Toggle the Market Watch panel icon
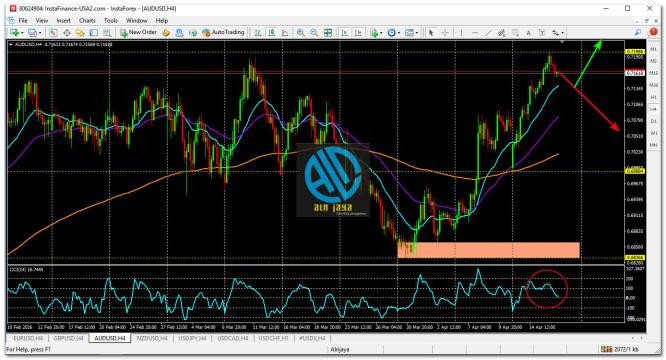 [x=53, y=33]
